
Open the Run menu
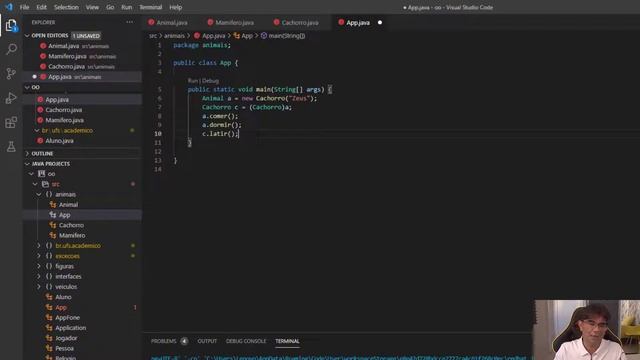tap(127, 7)
